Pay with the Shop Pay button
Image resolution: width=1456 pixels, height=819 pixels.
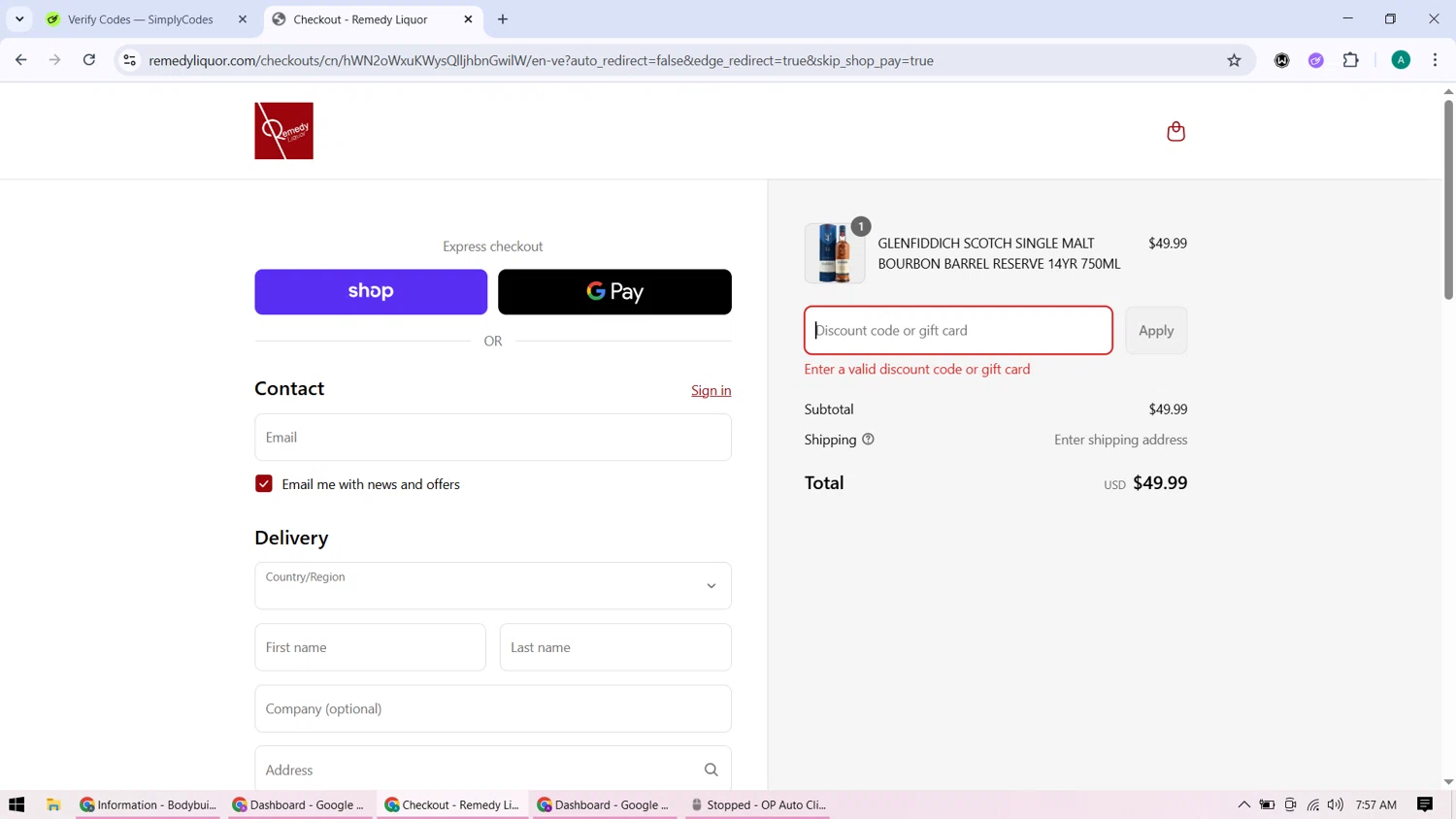coord(371,292)
